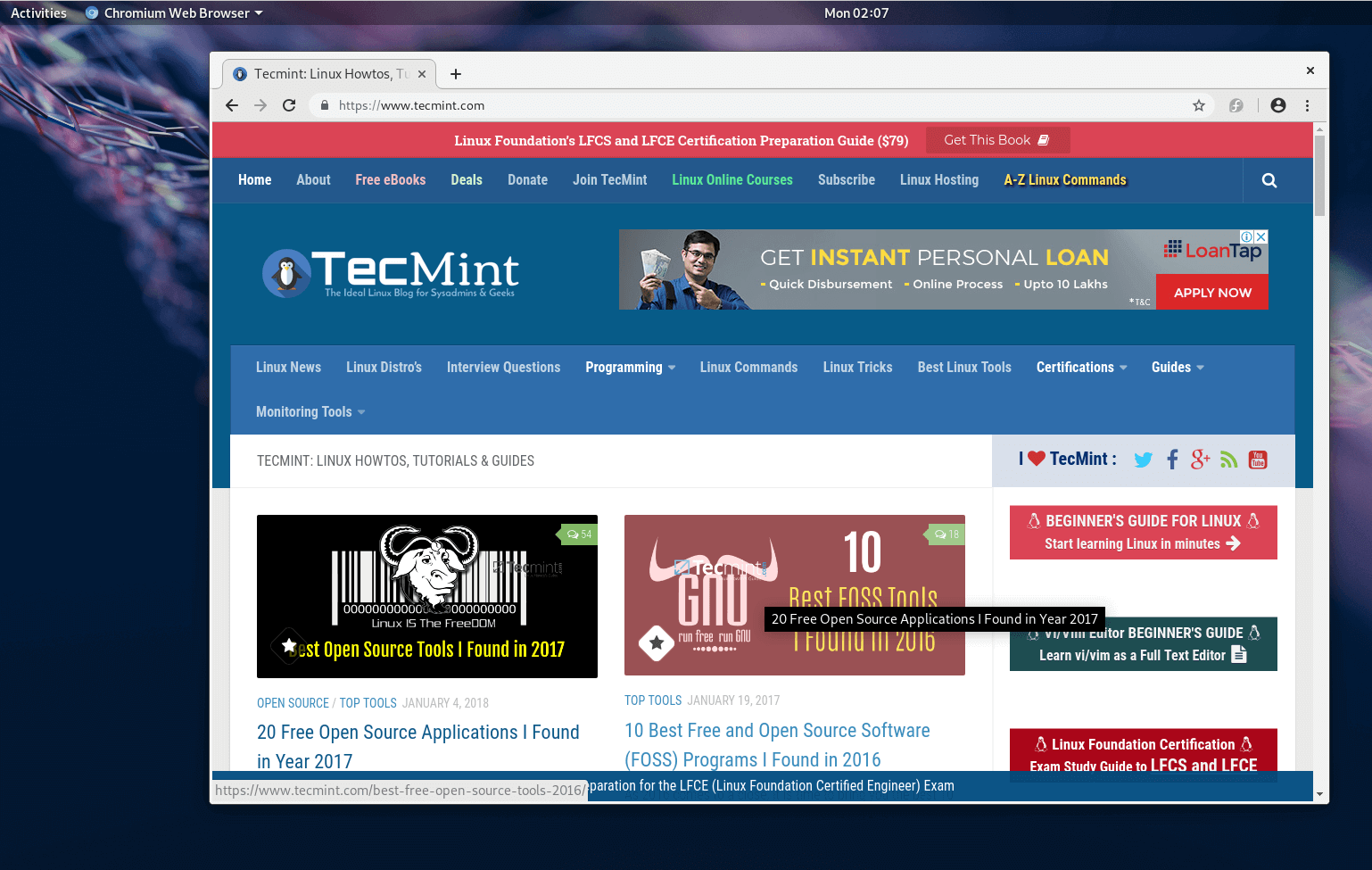Click the Get This Book button
Image resolution: width=1372 pixels, height=870 pixels.
(997, 140)
